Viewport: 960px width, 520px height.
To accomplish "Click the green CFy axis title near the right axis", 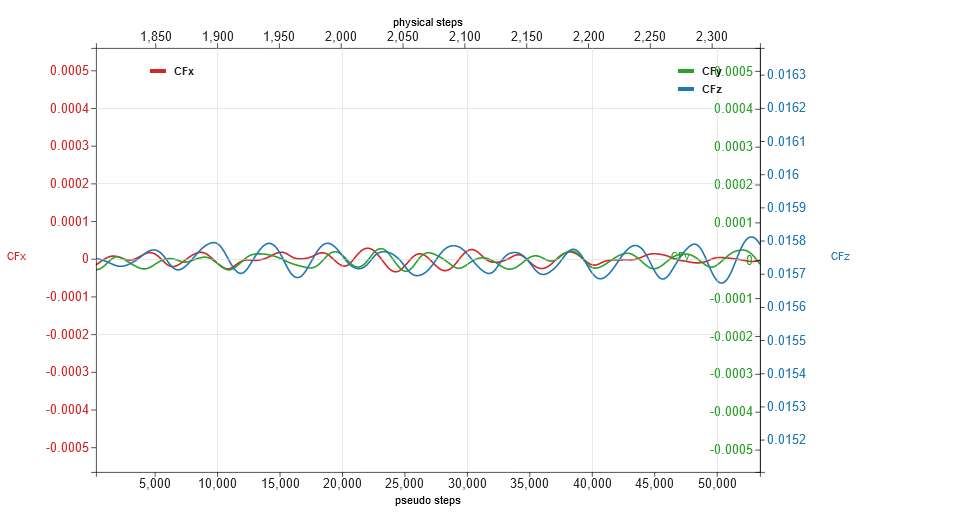I will coord(680,256).
